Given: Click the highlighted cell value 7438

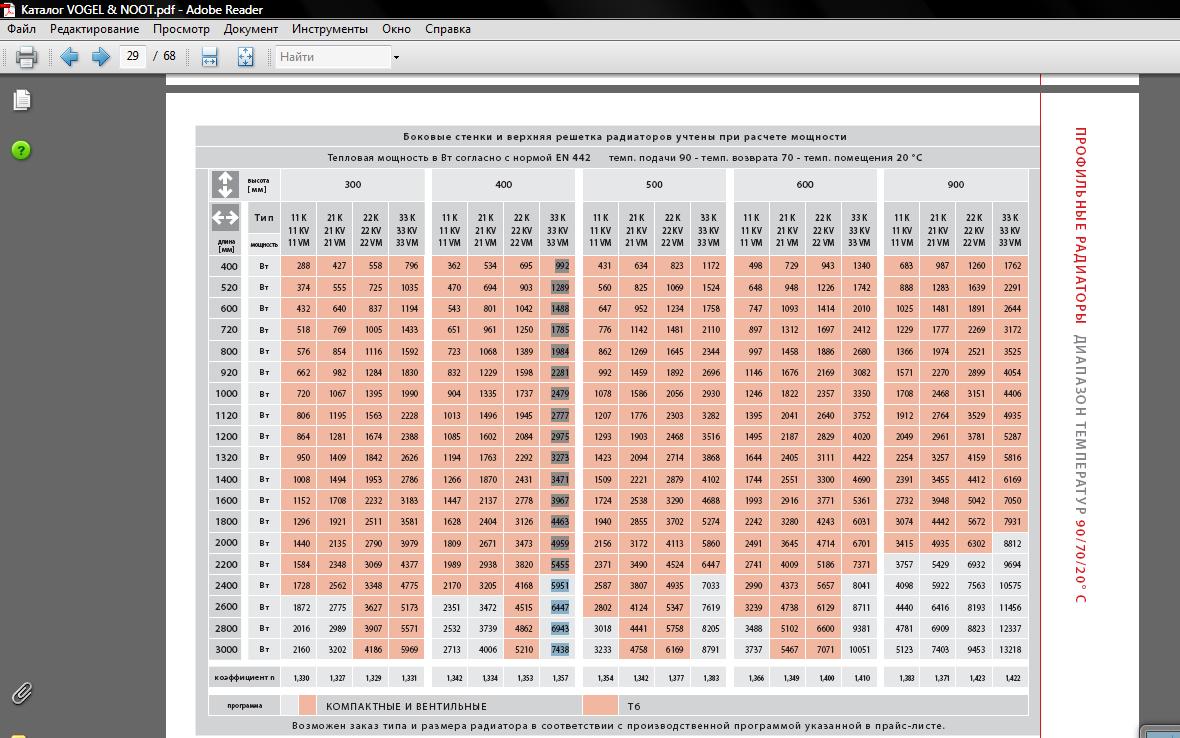Looking at the screenshot, I should (x=559, y=650).
